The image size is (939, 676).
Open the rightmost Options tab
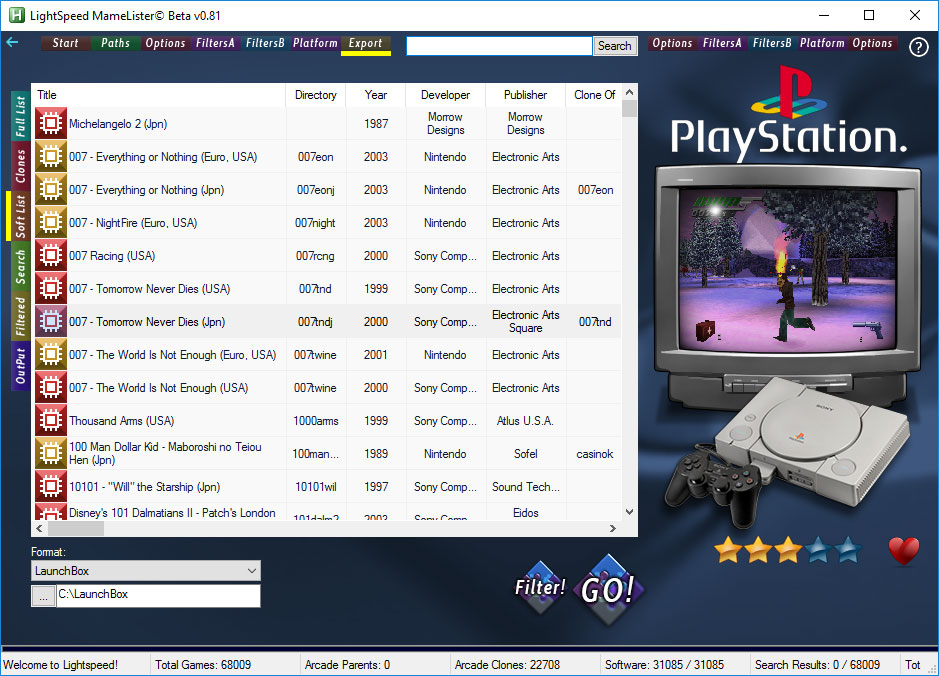click(x=873, y=43)
